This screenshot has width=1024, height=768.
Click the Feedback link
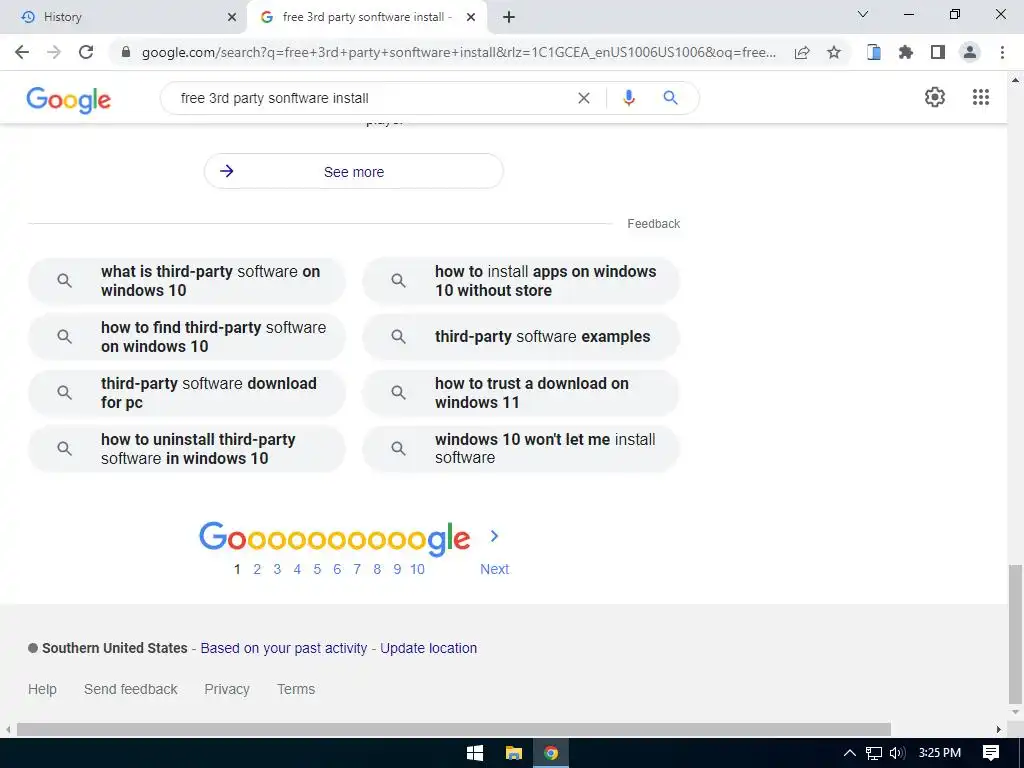653,223
